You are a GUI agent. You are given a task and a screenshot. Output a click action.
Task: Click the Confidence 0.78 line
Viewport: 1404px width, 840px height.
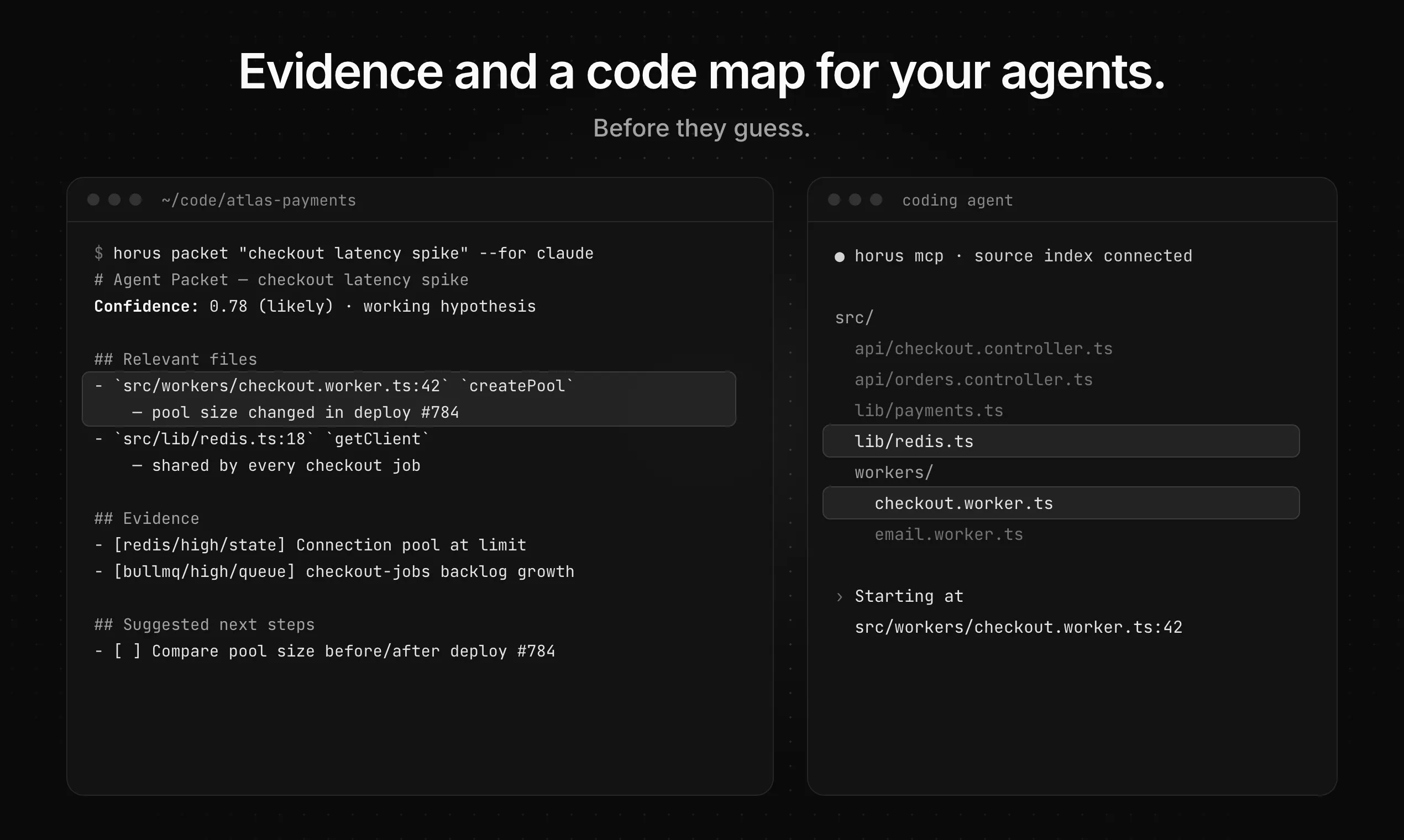[x=315, y=307]
